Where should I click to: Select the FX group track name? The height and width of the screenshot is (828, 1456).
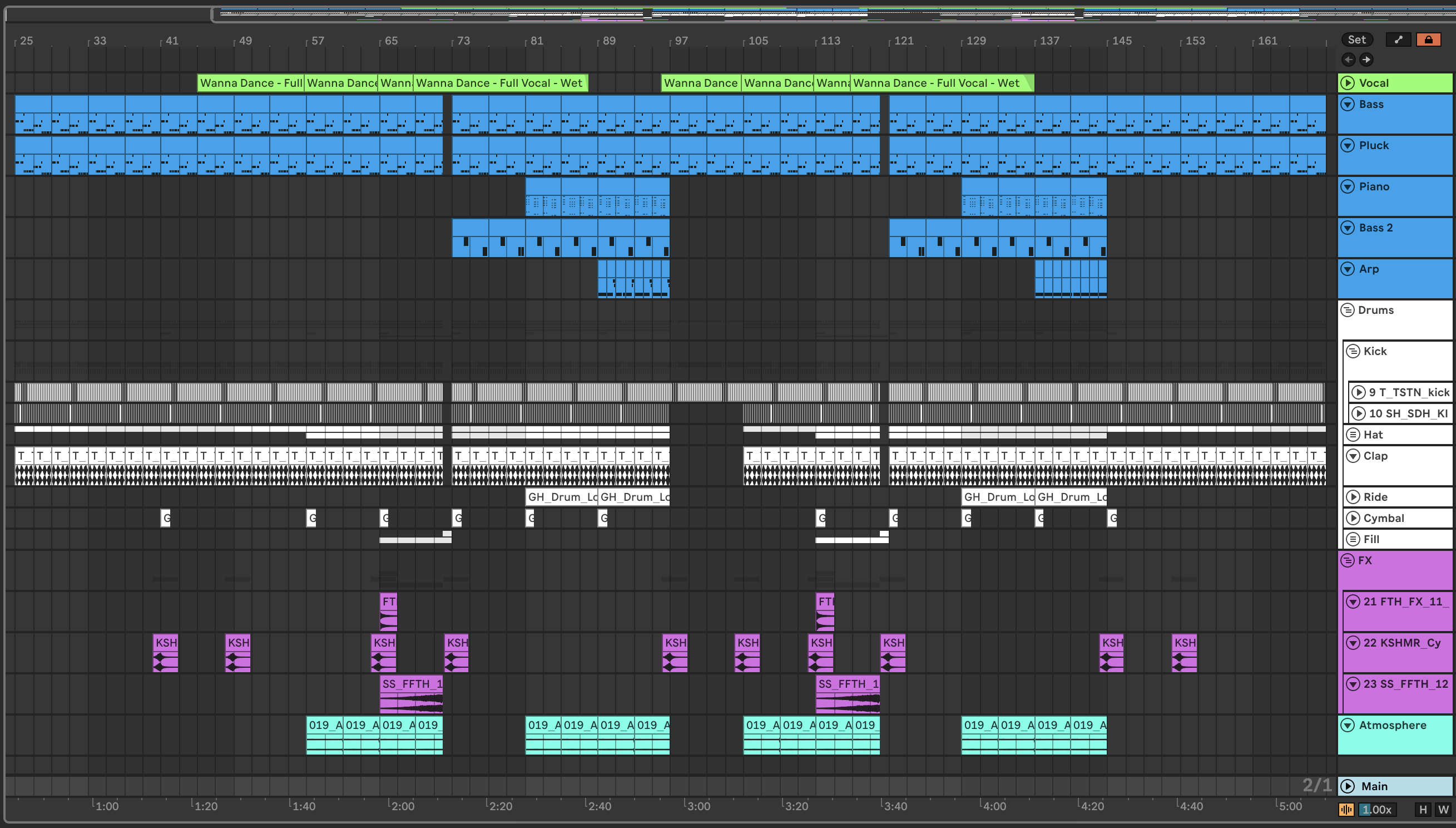click(1364, 560)
